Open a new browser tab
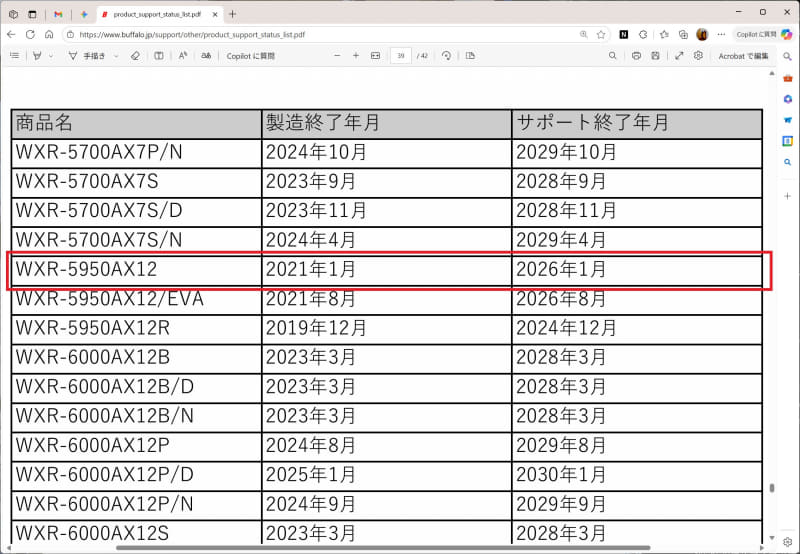 click(x=233, y=14)
